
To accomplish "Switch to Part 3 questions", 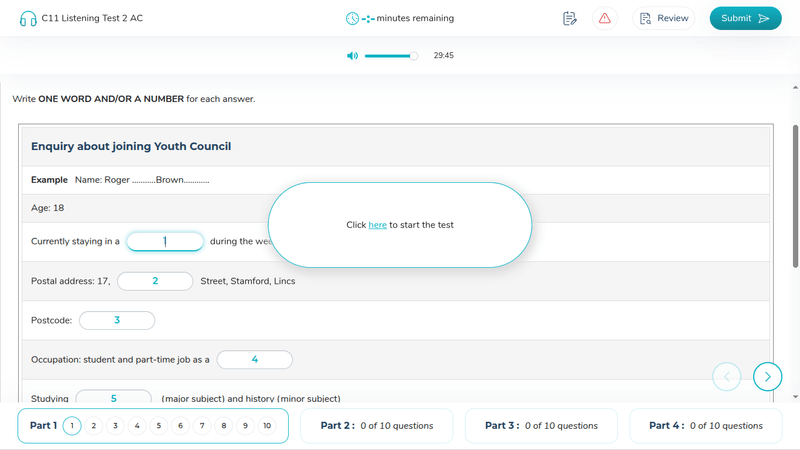I will pos(541,426).
